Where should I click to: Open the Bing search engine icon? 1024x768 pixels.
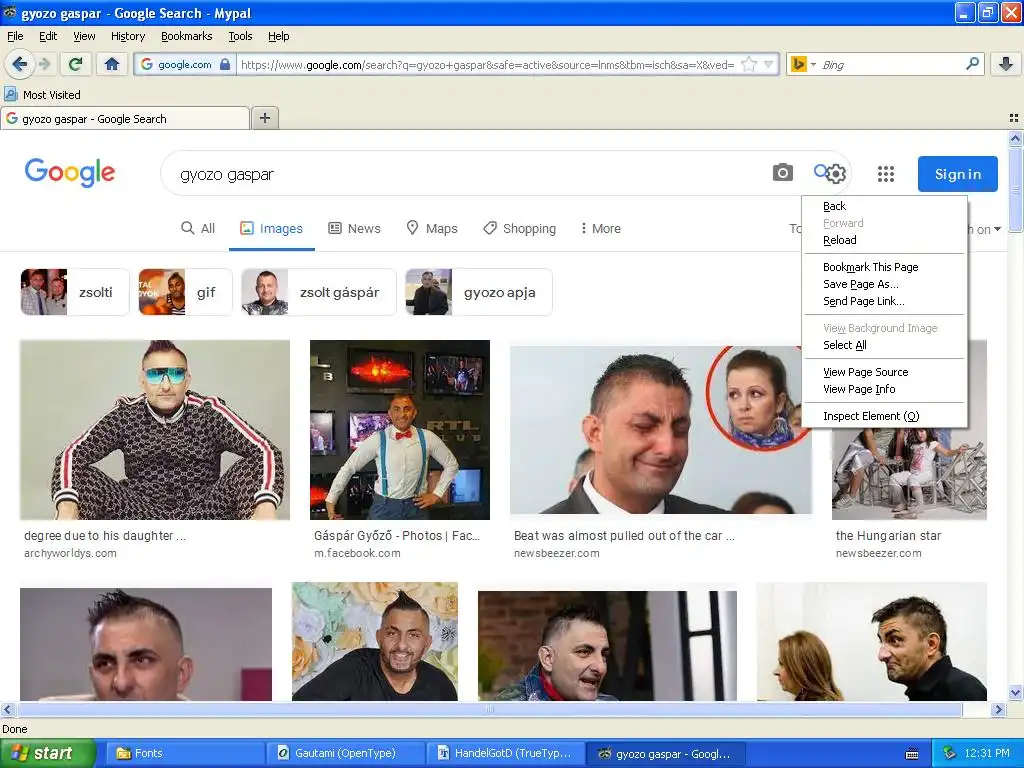click(797, 64)
